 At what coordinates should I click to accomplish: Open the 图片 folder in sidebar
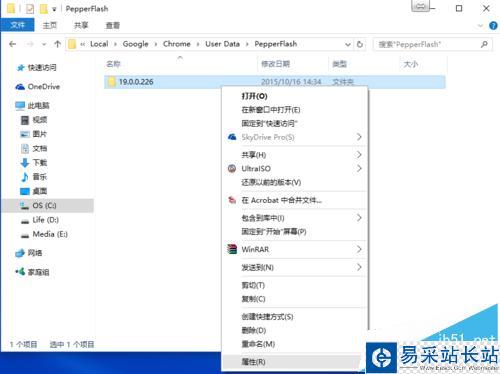(x=34, y=134)
